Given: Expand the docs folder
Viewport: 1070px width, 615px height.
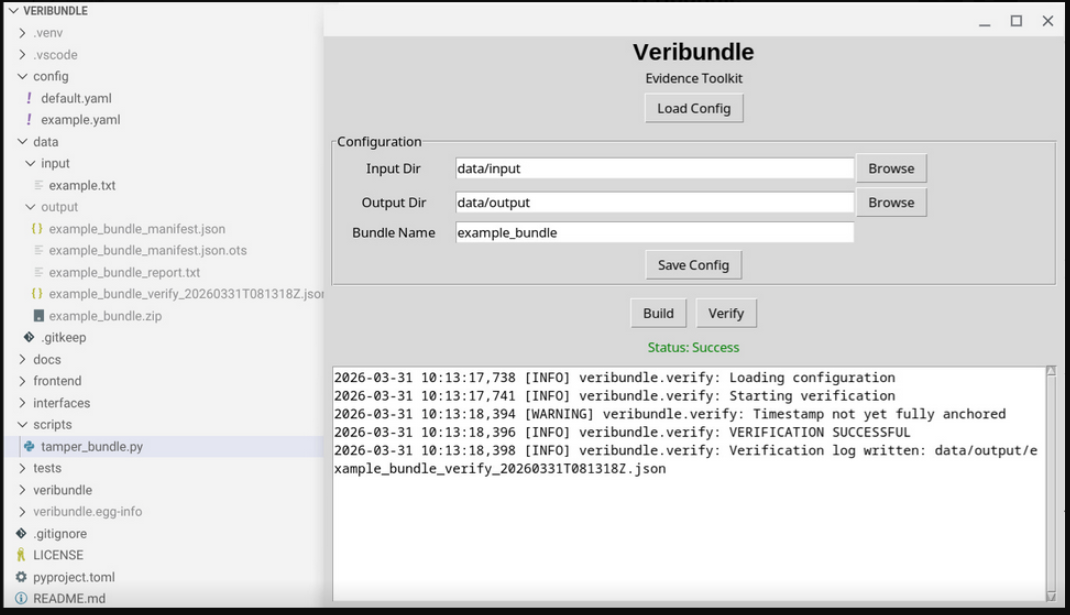Looking at the screenshot, I should pos(22,359).
